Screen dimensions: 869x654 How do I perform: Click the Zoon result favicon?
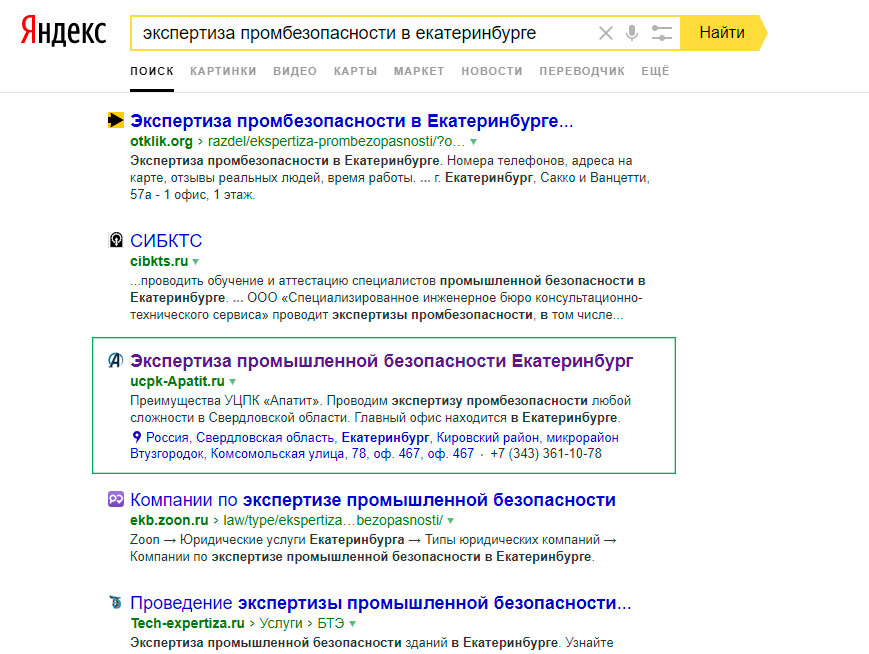pyautogui.click(x=116, y=500)
